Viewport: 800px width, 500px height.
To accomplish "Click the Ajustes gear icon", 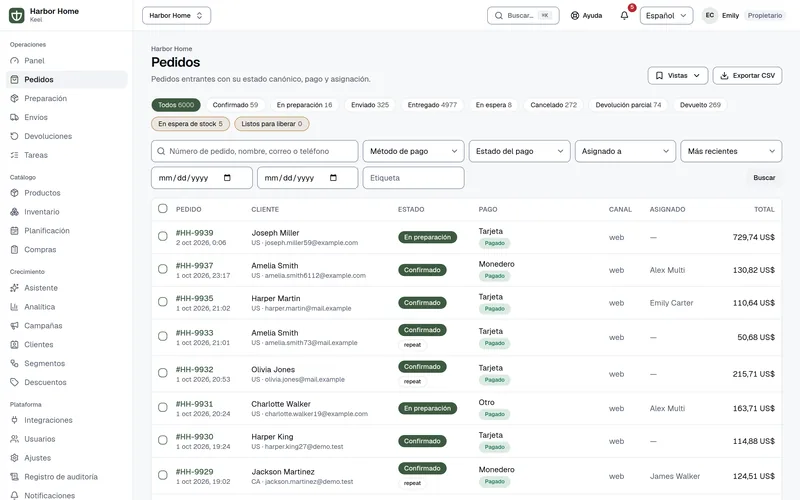I will [x=14, y=458].
